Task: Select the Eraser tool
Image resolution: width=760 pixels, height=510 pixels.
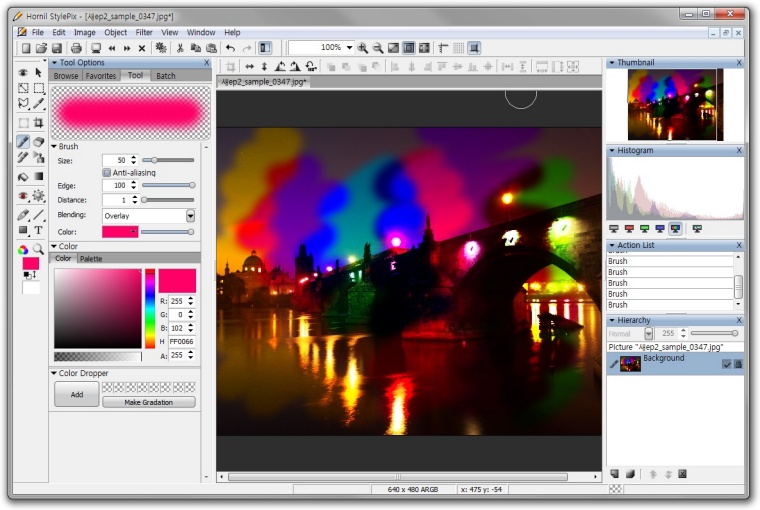Action: 39,142
